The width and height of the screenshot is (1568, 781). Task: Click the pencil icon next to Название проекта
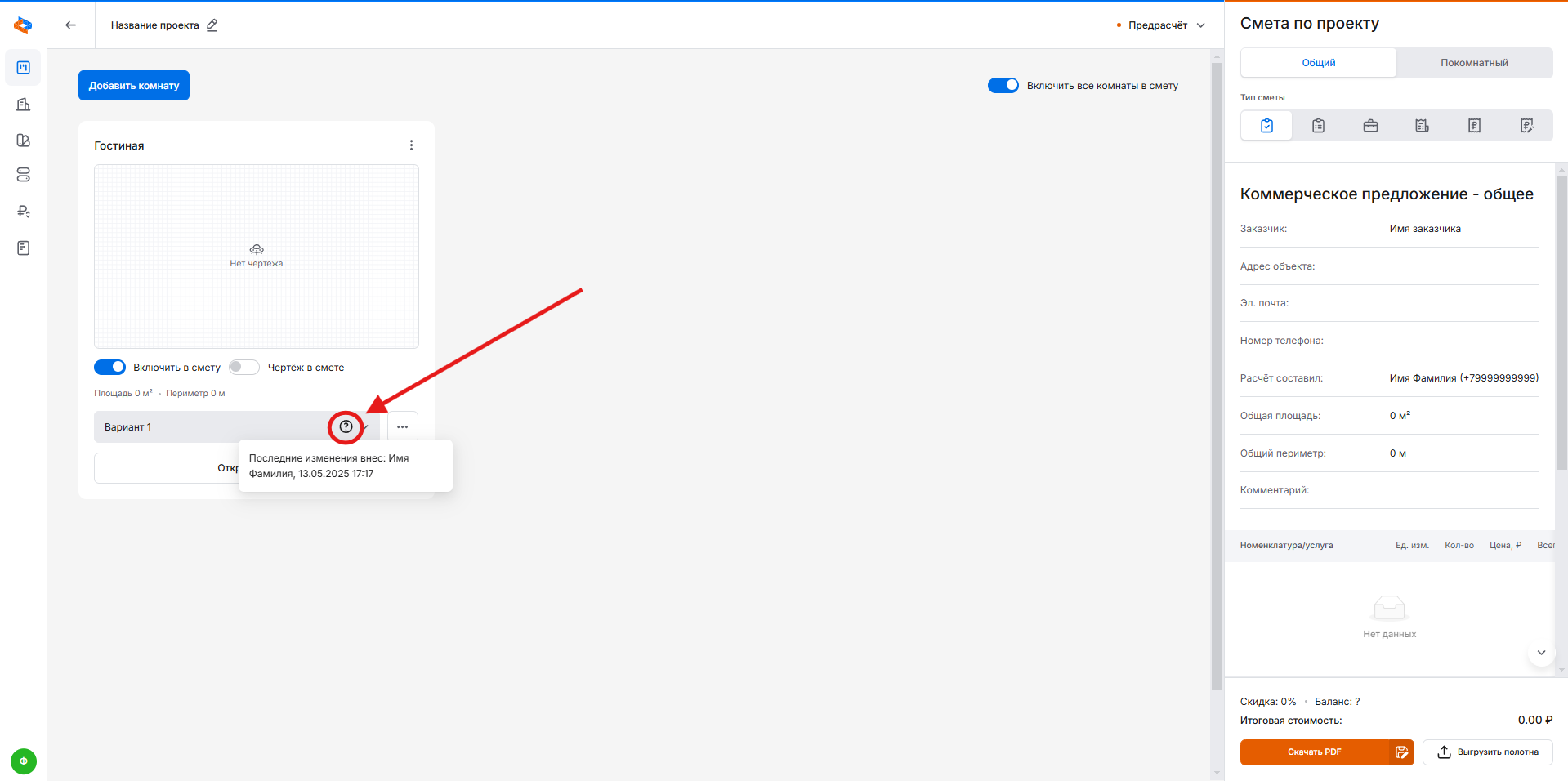click(x=212, y=25)
